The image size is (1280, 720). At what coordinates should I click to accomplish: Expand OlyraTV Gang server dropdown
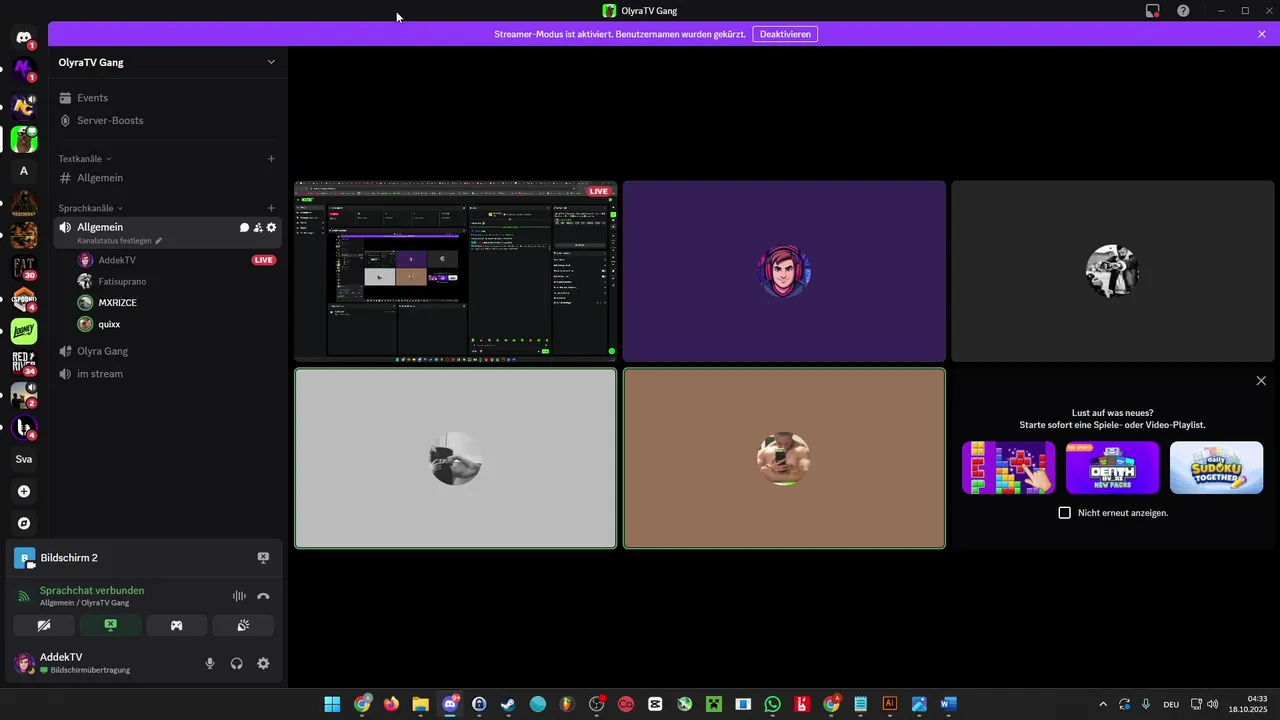pos(271,62)
